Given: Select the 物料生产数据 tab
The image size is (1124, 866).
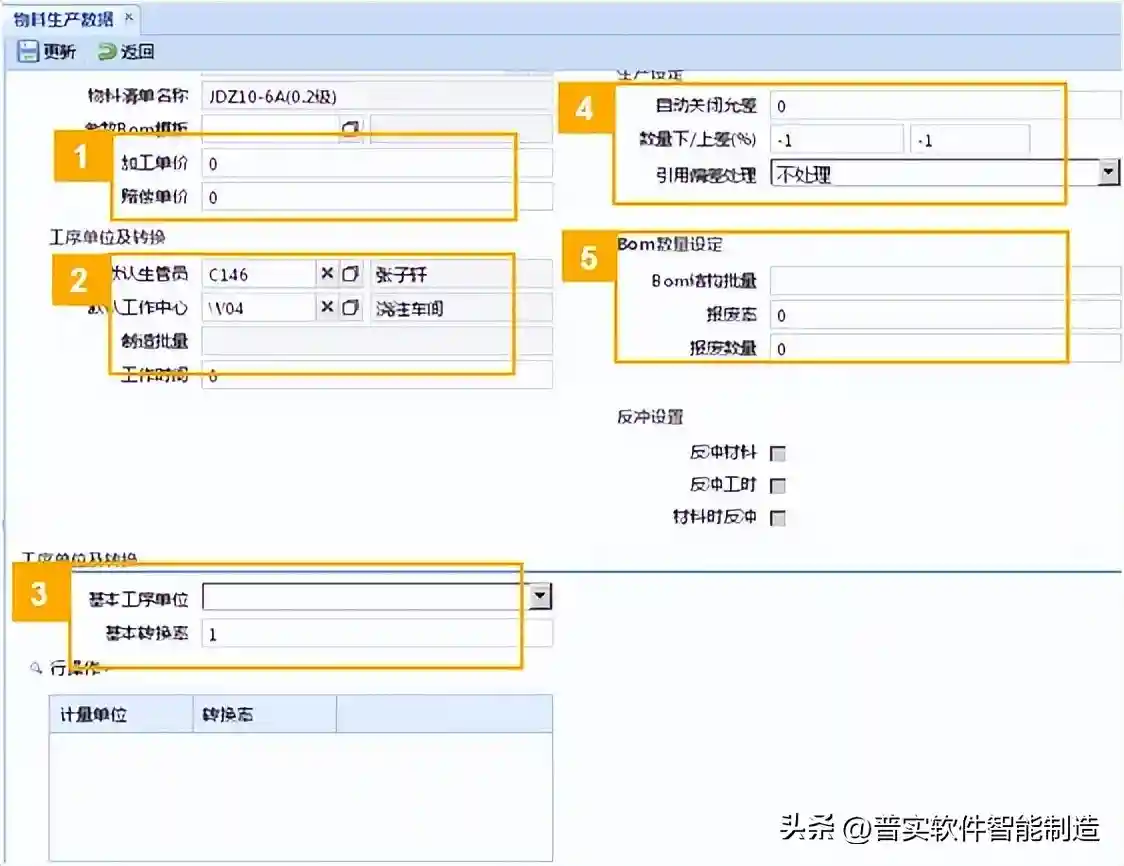Looking at the screenshot, I should 64,18.
